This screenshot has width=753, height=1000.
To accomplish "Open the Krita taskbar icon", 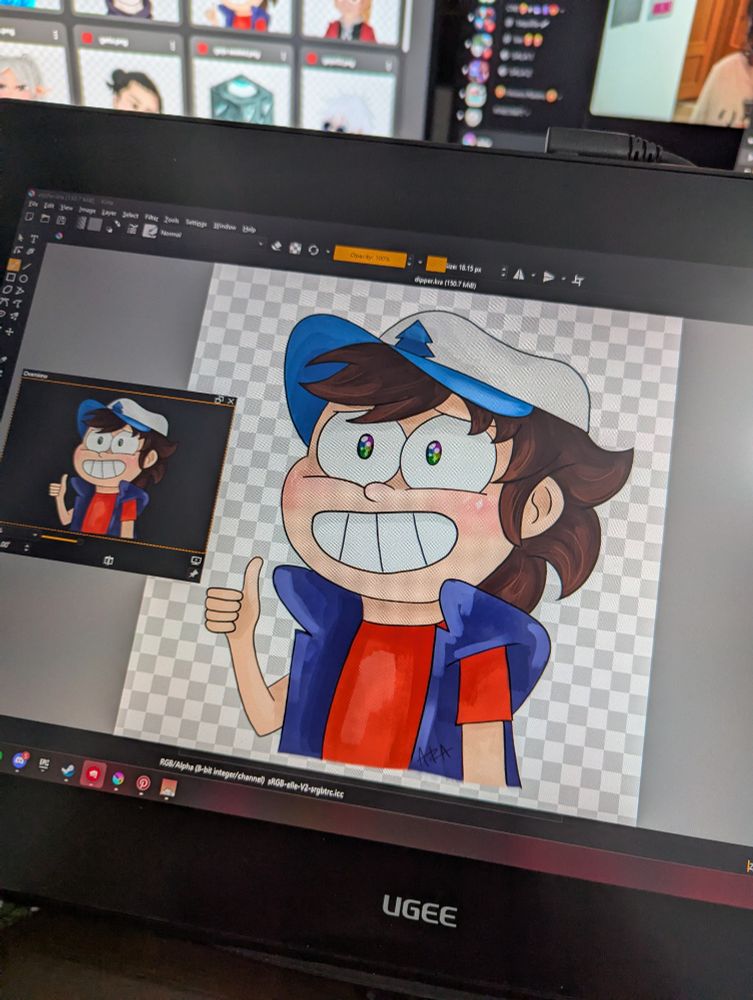I will click(118, 778).
